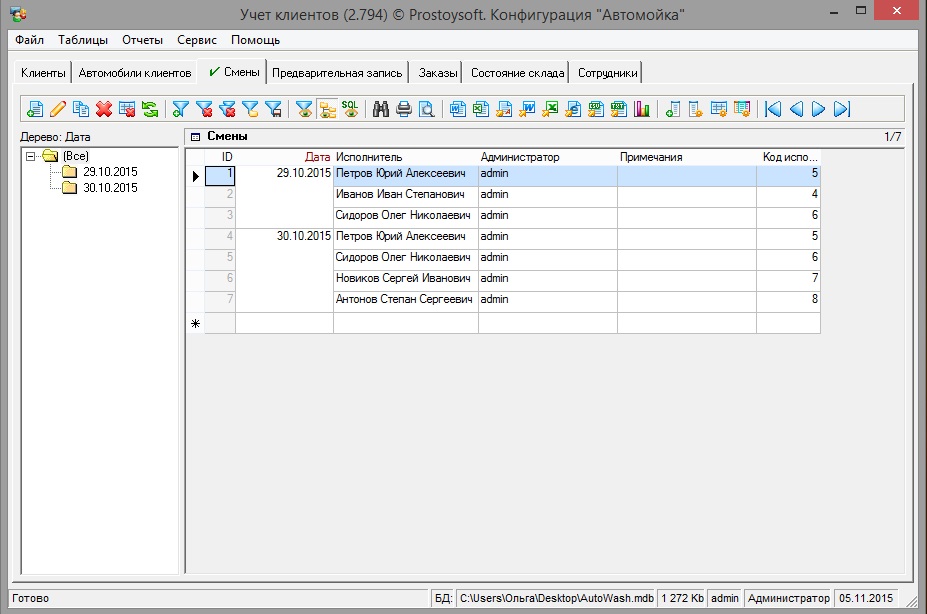This screenshot has height=614, width=927.
Task: Open the bar chart diagram icon
Action: 642,109
